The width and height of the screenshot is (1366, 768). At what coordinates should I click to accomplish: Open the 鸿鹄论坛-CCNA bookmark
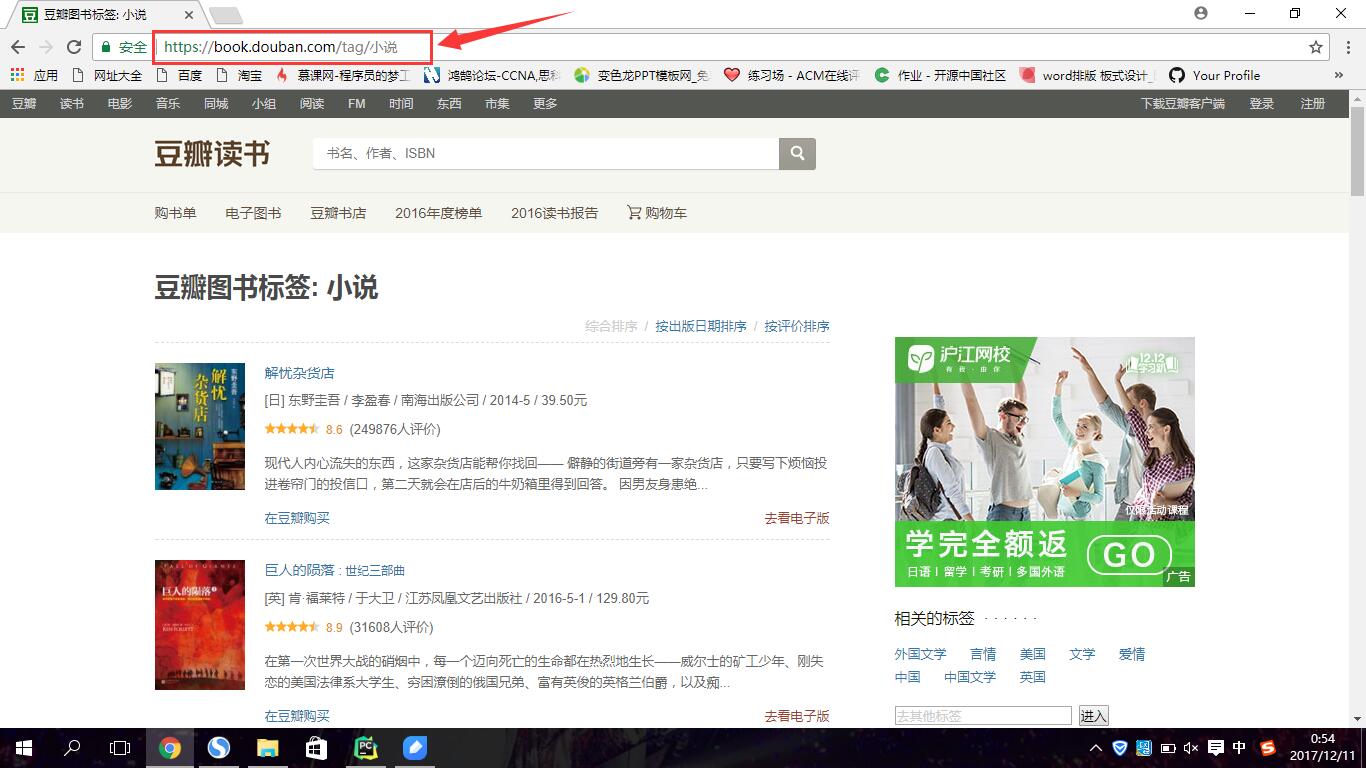click(x=492, y=75)
